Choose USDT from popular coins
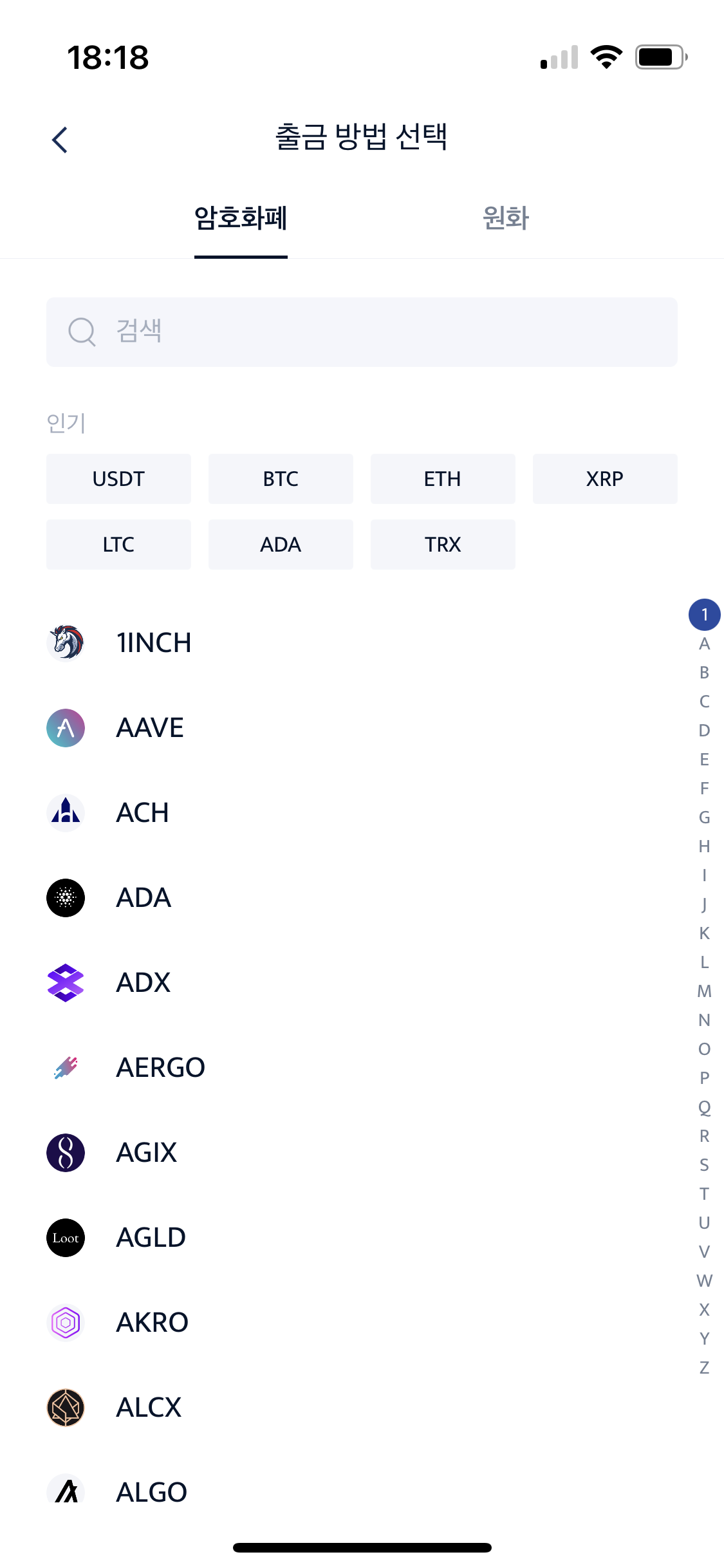Screen dimensions: 724x1568 click(118, 479)
